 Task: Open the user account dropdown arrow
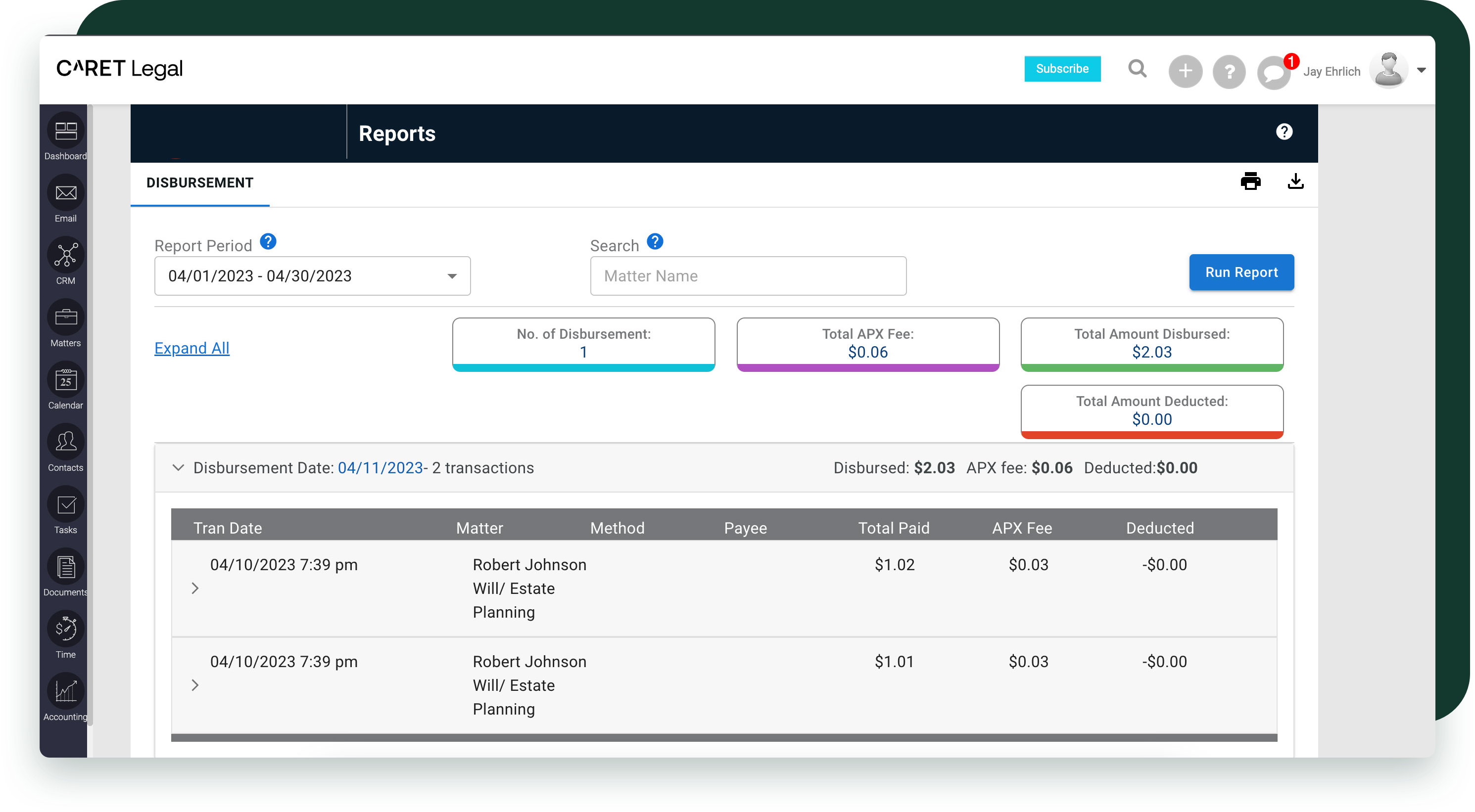coord(1422,70)
